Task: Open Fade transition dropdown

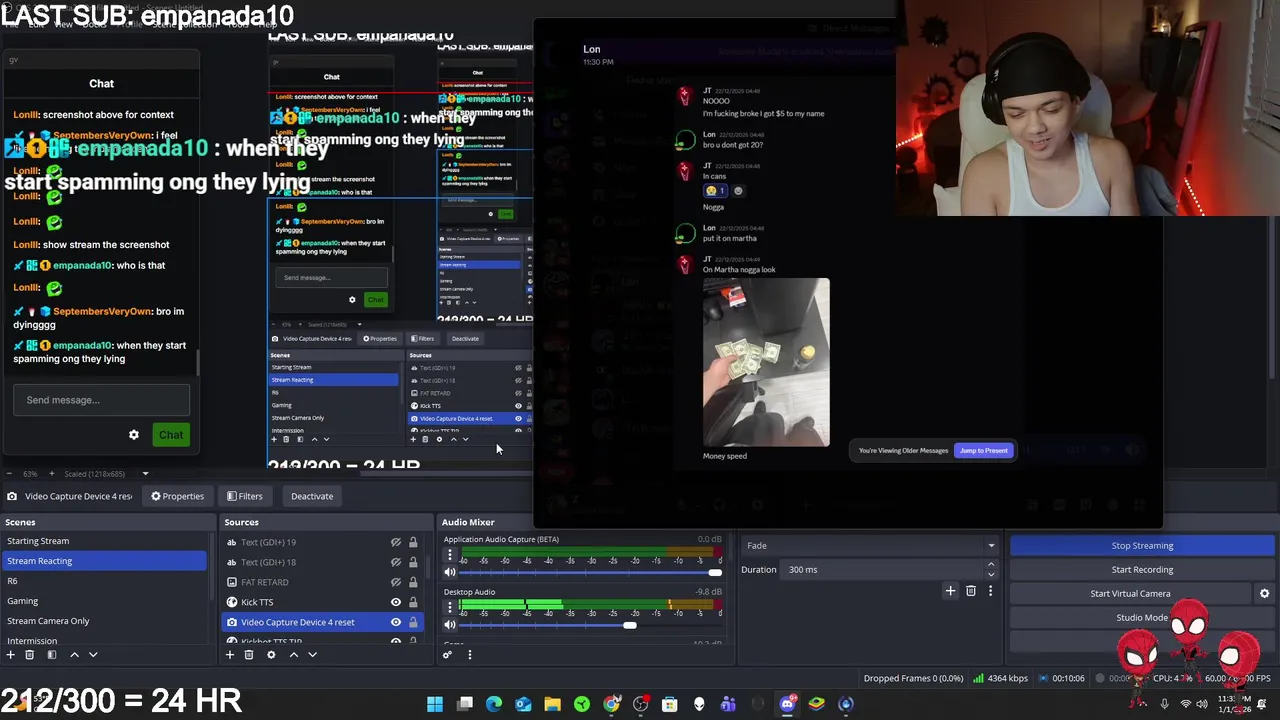Action: pos(870,545)
